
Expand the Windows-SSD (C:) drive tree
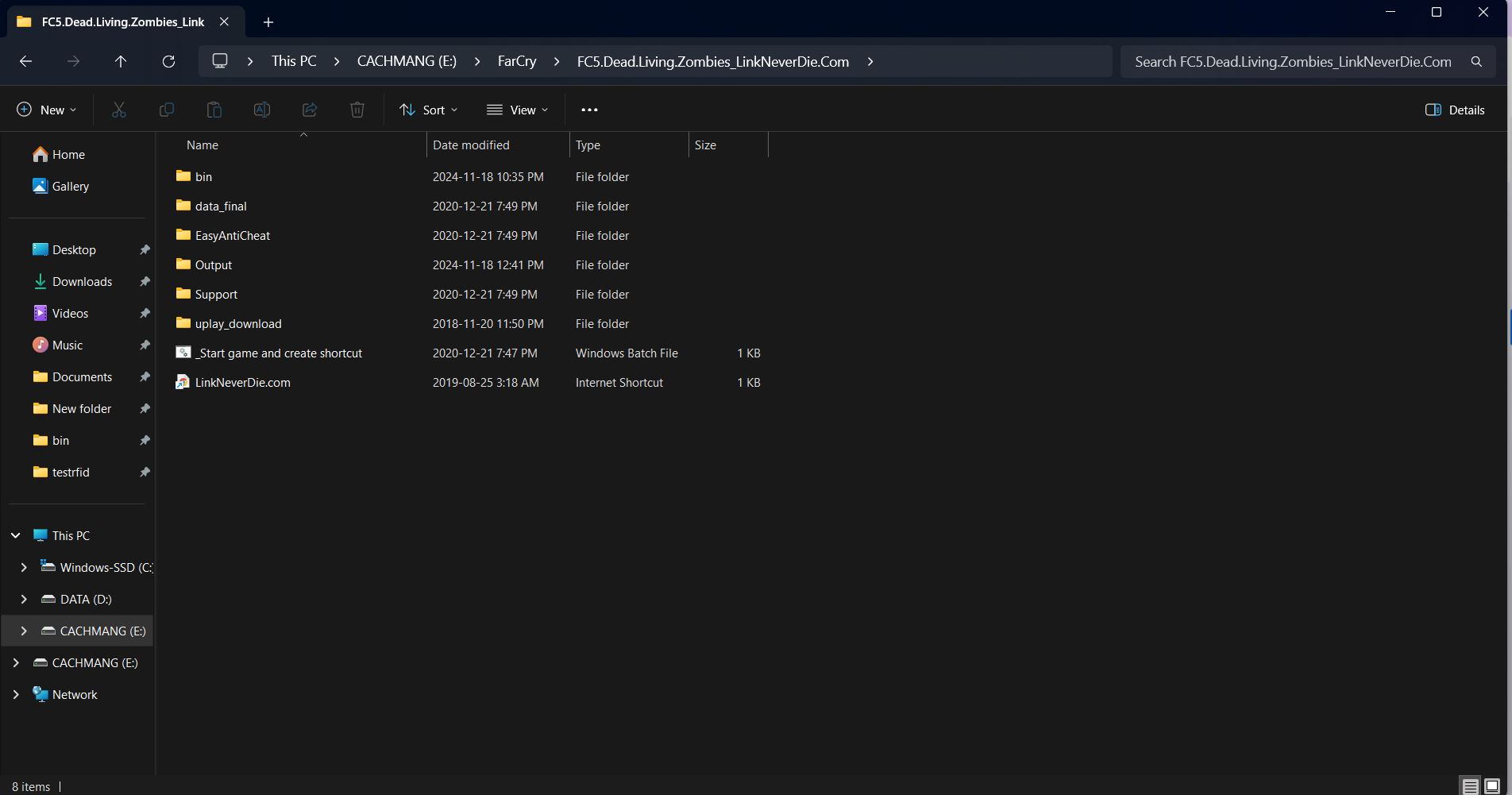coord(24,567)
